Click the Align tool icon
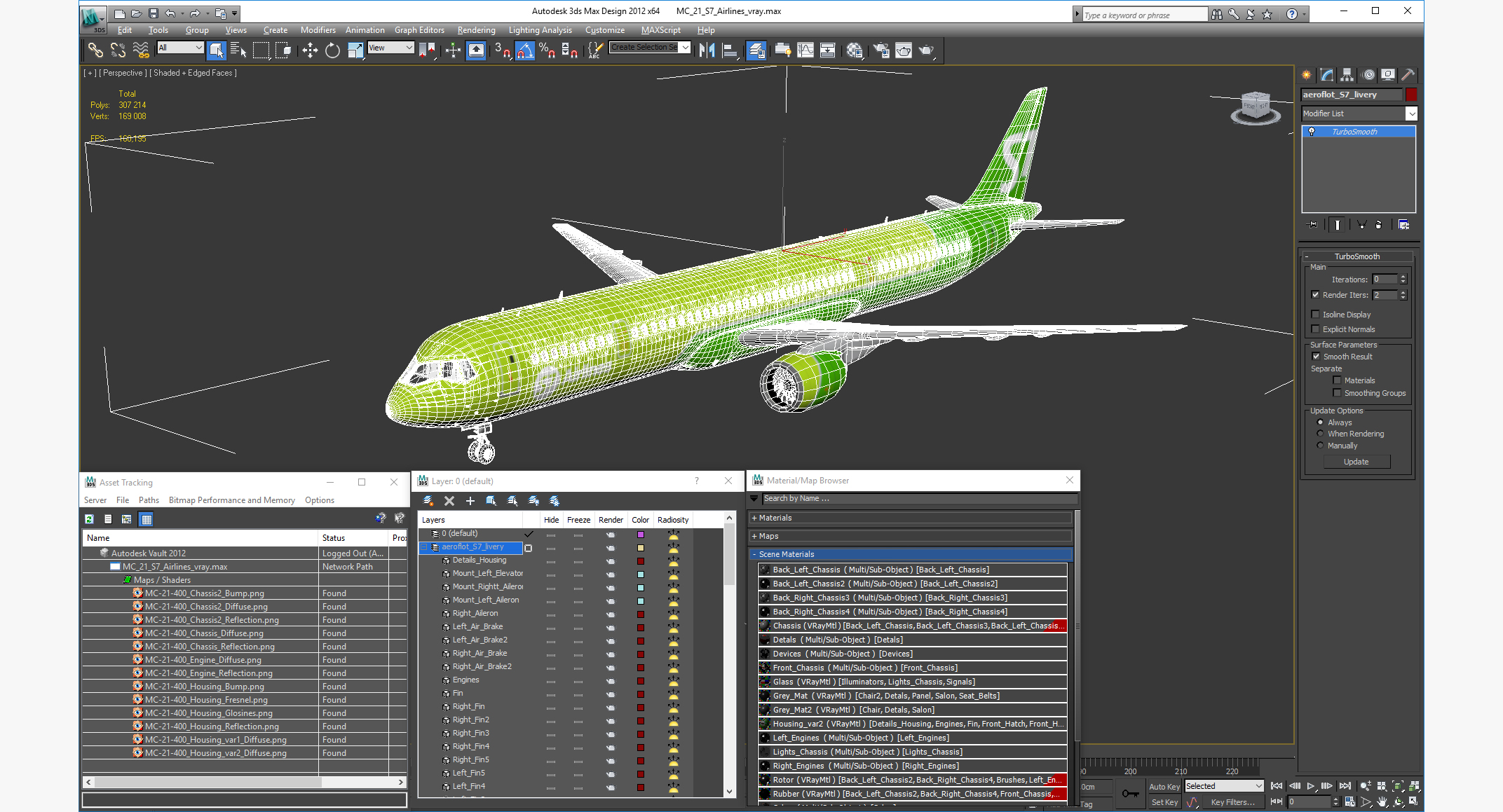The image size is (1503, 812). (x=730, y=50)
